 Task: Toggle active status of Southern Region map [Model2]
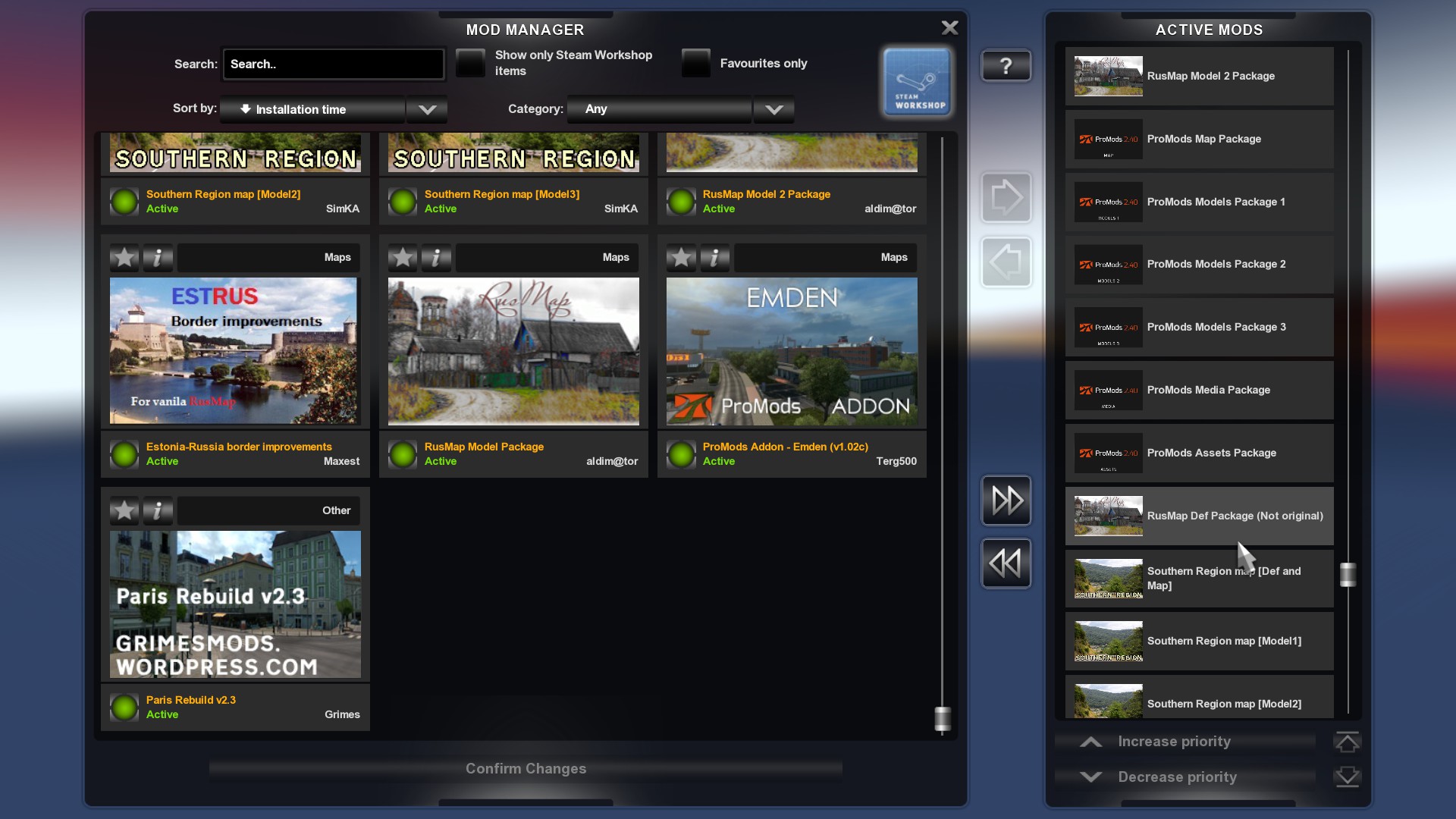tap(124, 202)
